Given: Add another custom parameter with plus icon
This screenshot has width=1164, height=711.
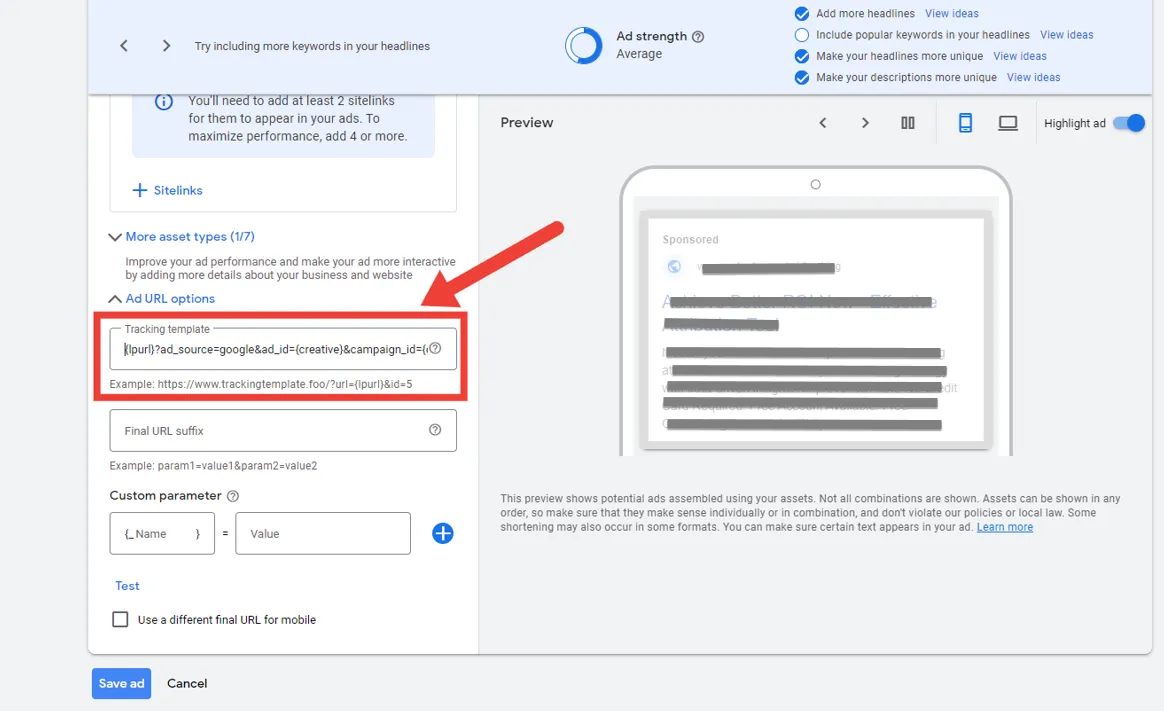Looking at the screenshot, I should click(442, 534).
